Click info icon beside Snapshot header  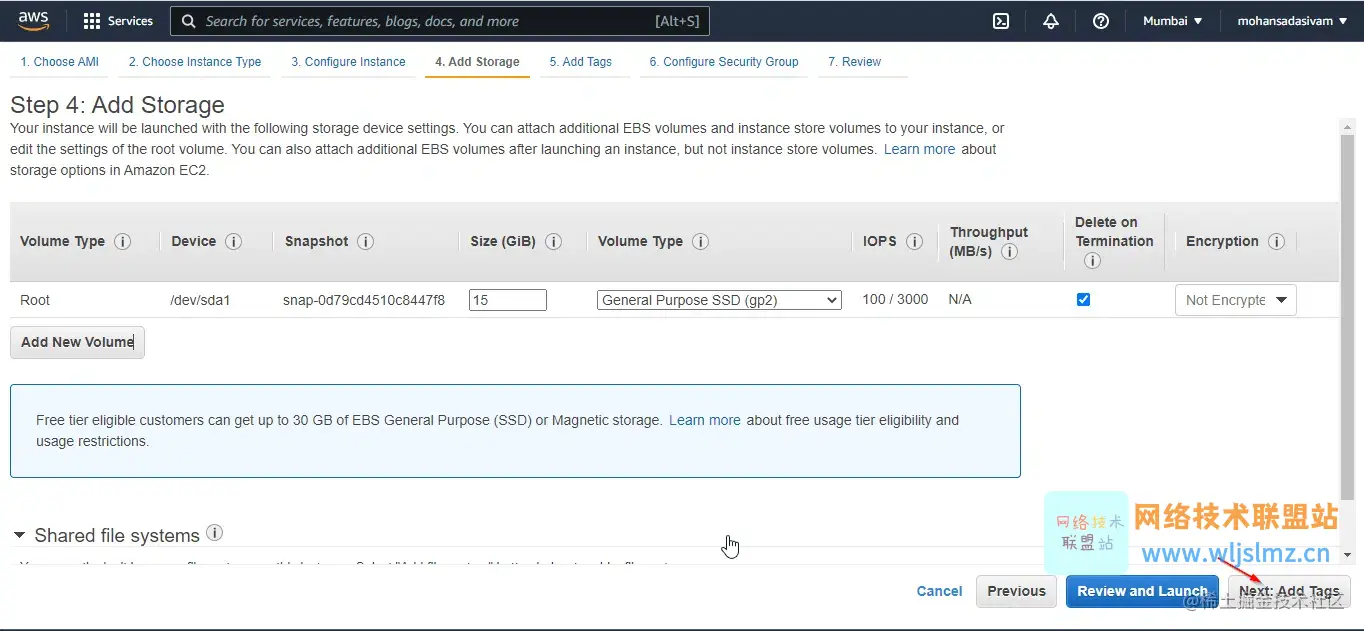pos(366,241)
